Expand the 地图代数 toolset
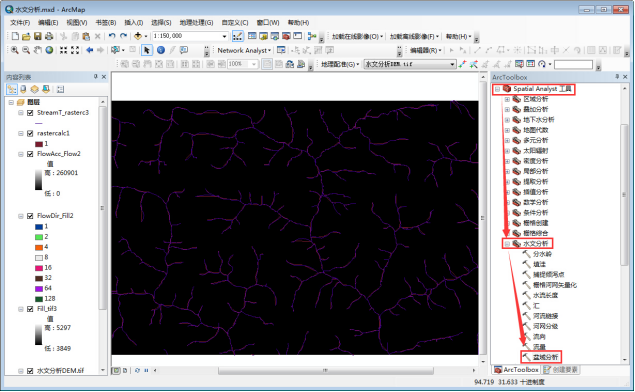The width and height of the screenshot is (635, 392). (507, 130)
